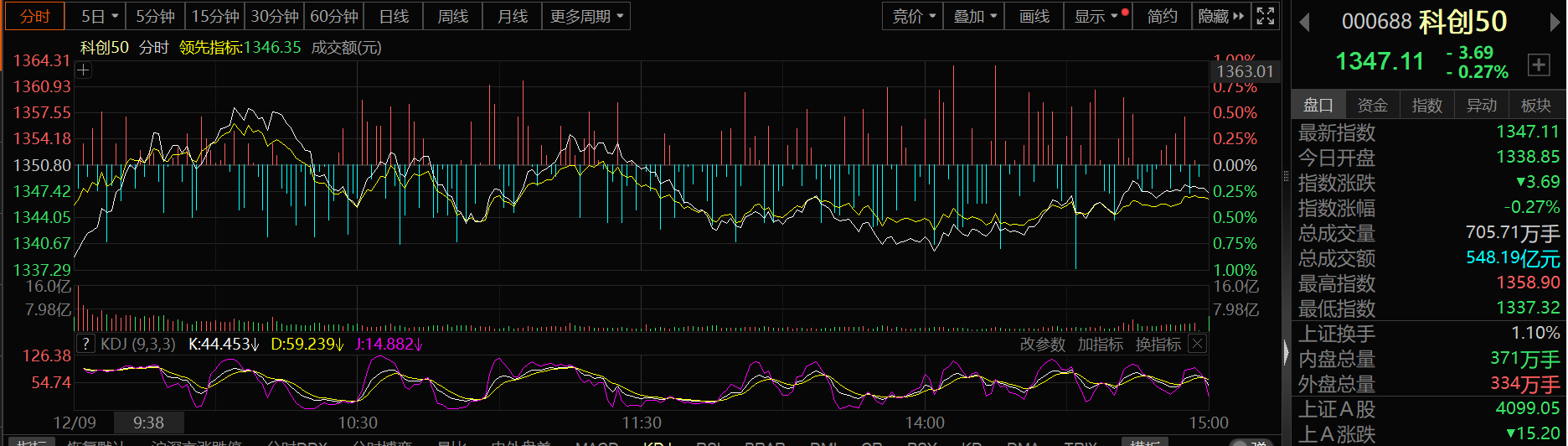
Task: Click 改参数 to edit KDJ parameters
Action: click(1042, 345)
